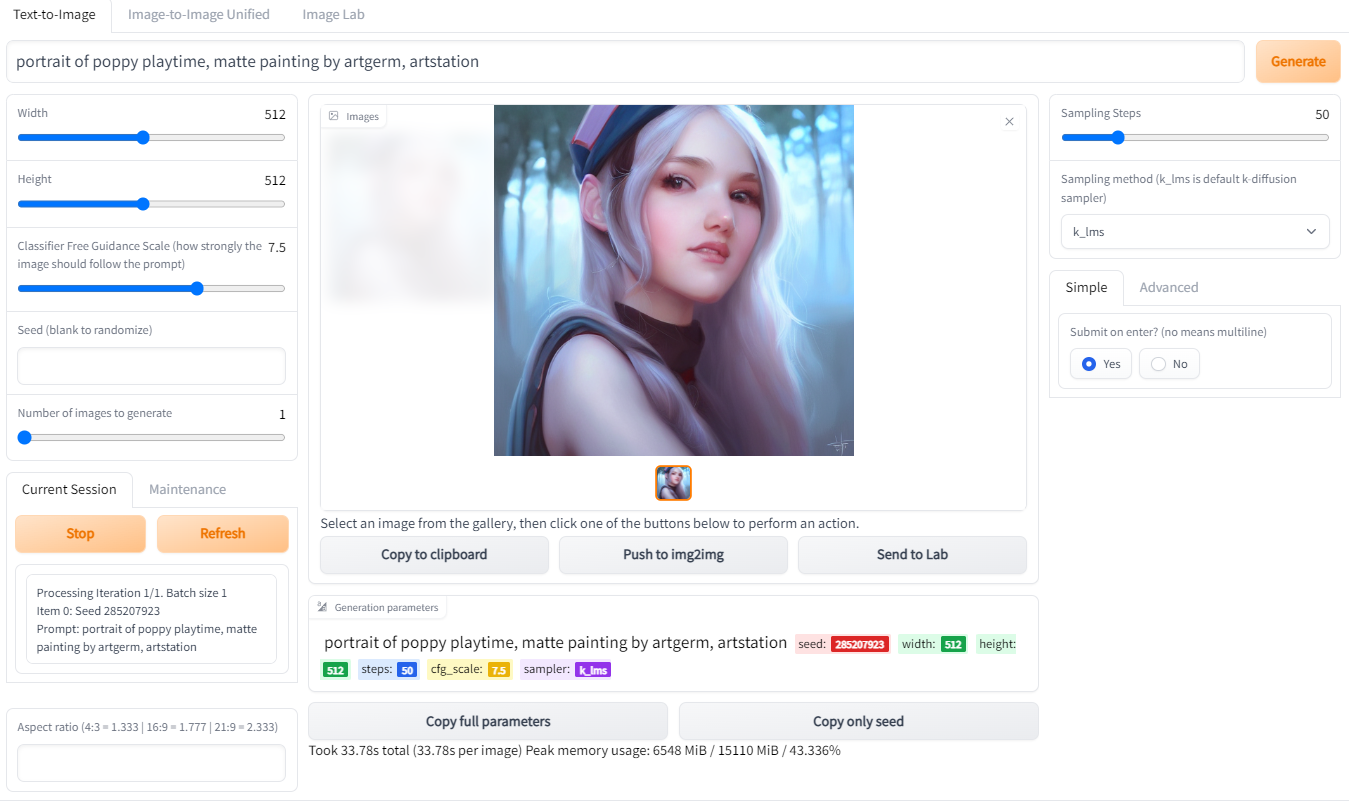Image resolution: width=1349 pixels, height=807 pixels.
Task: Click the steps 50 tag
Action: [x=407, y=670]
